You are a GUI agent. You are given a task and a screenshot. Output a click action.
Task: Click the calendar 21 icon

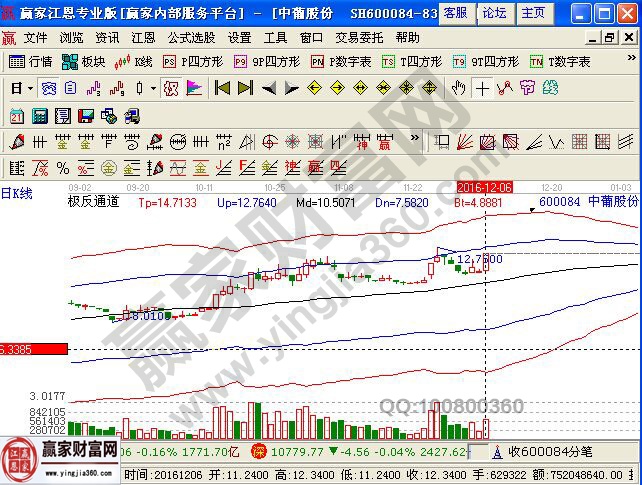point(17,116)
